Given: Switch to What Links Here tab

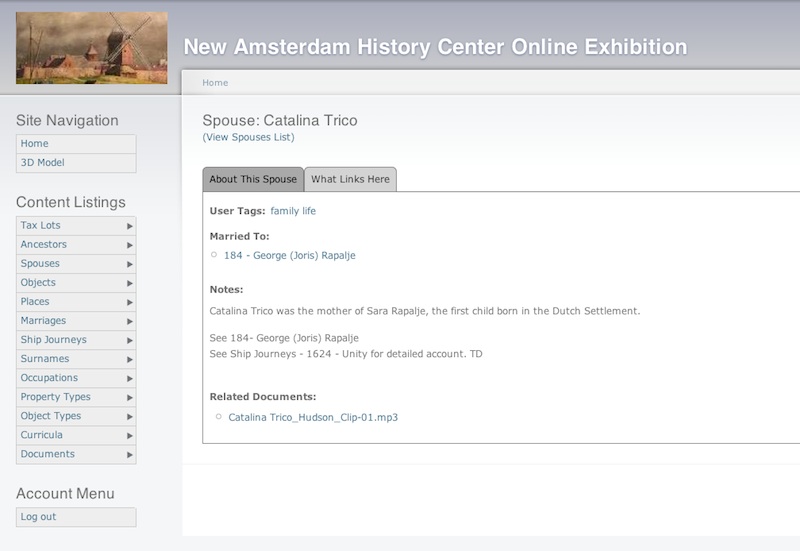Looking at the screenshot, I should [350, 180].
